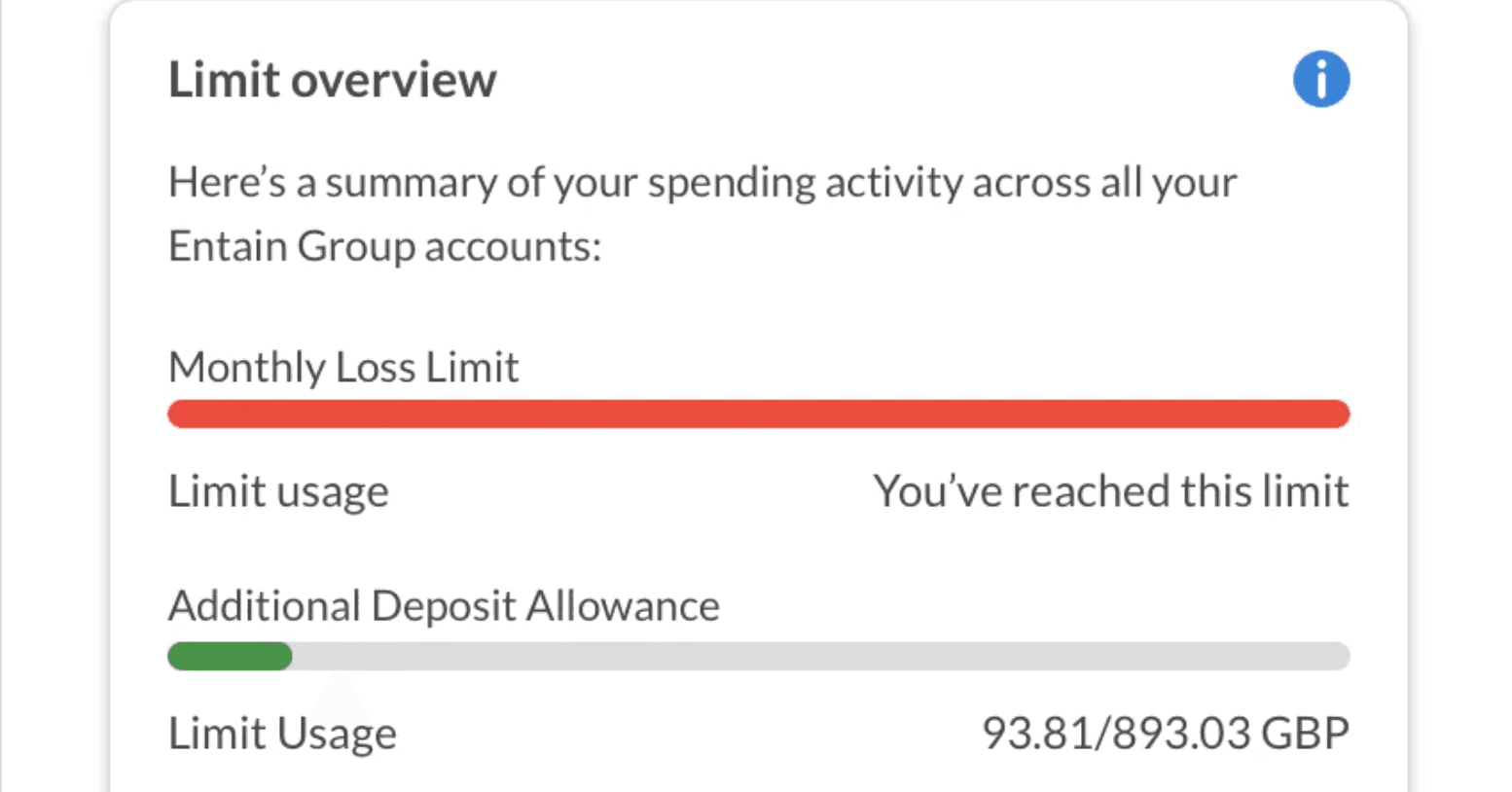
Task: Click the You've reached this limit message
Action: tap(1111, 490)
